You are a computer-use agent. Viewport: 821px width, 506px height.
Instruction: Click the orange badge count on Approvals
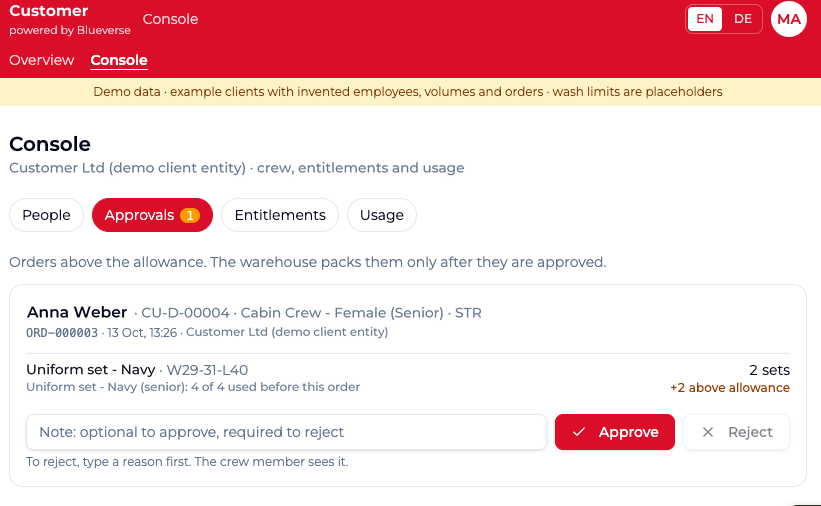pos(190,215)
